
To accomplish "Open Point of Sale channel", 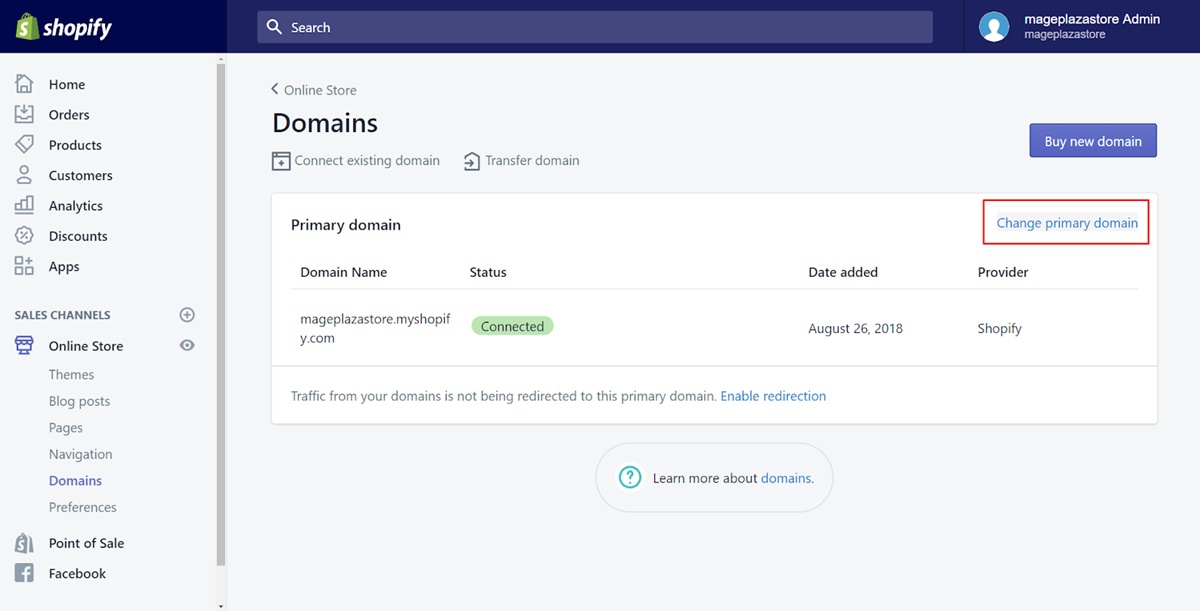I will tap(86, 543).
